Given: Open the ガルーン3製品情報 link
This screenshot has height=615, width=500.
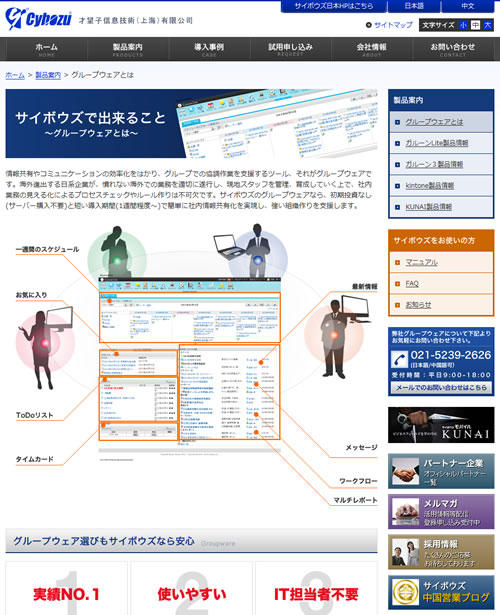Looking at the screenshot, I should point(434,164).
